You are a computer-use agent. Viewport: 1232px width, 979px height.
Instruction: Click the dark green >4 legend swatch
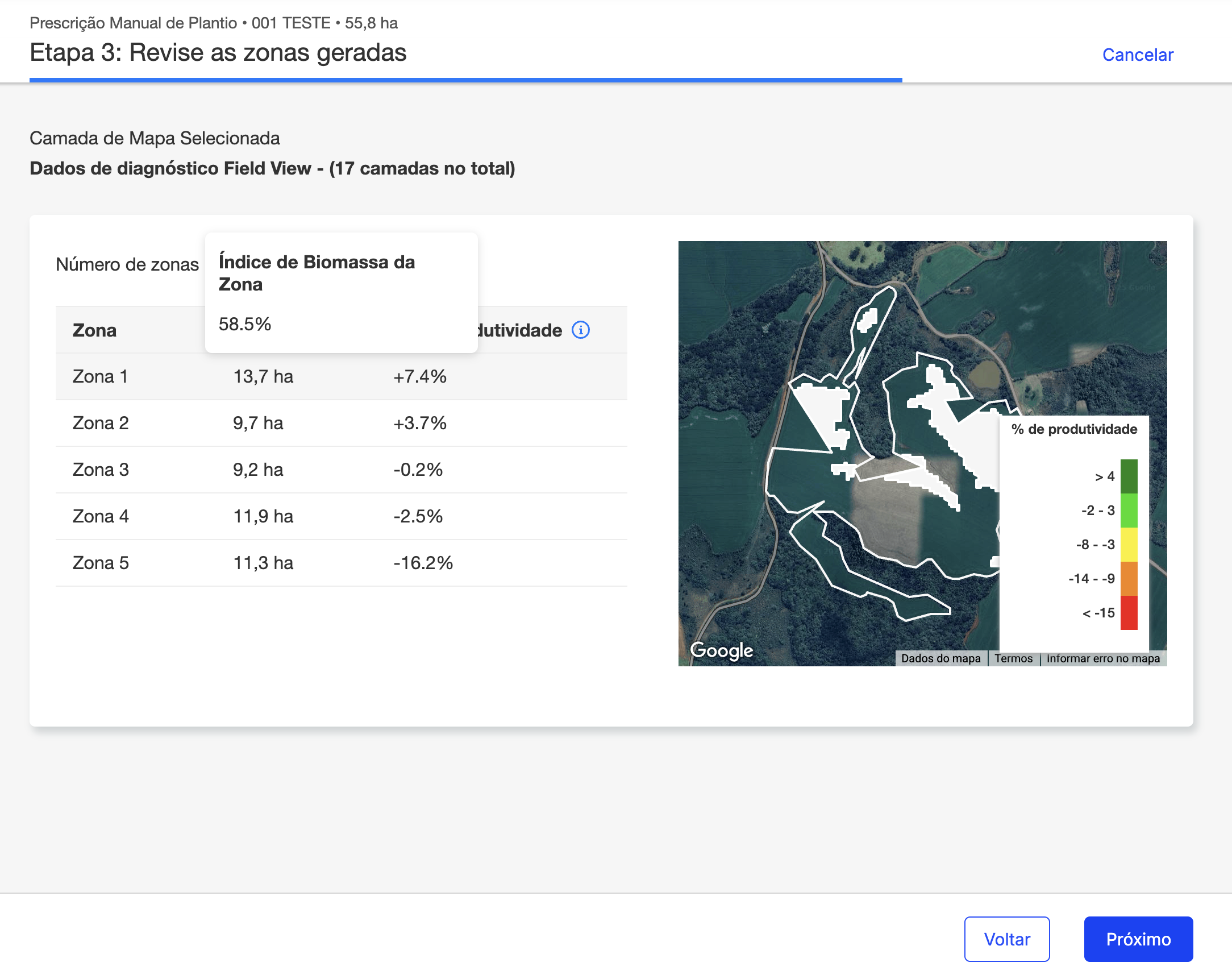coord(1129,476)
